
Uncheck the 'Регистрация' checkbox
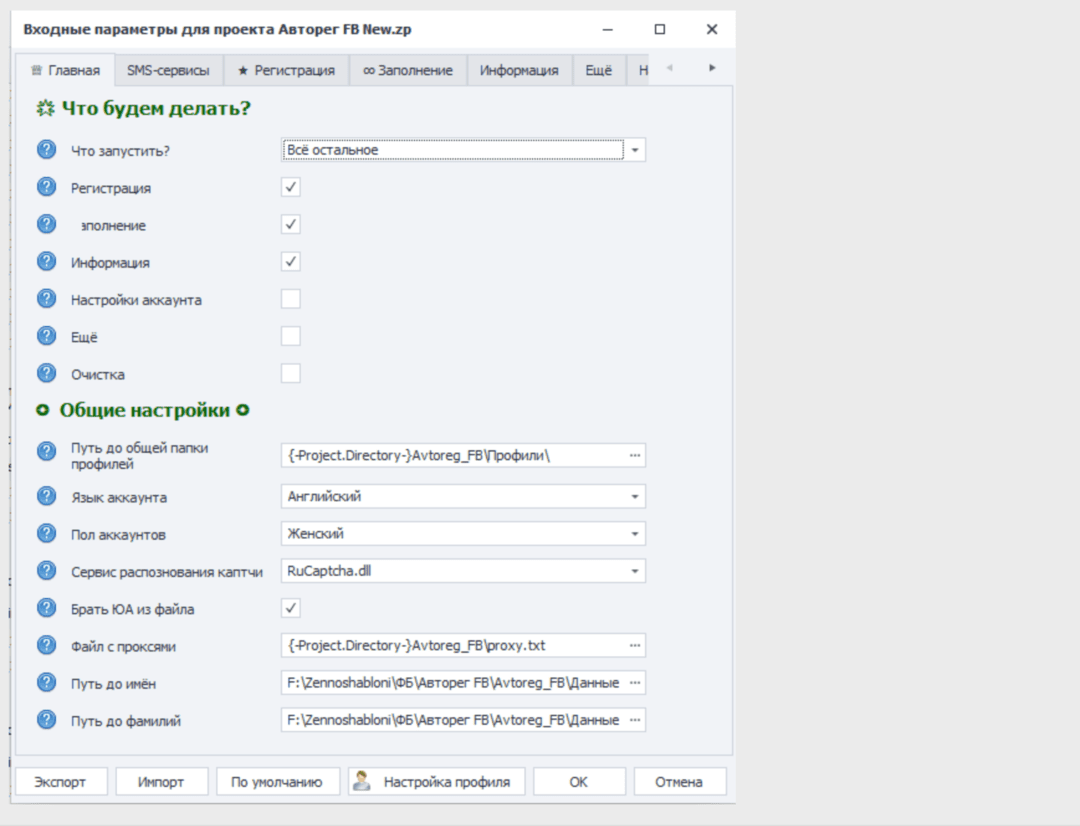(x=291, y=187)
